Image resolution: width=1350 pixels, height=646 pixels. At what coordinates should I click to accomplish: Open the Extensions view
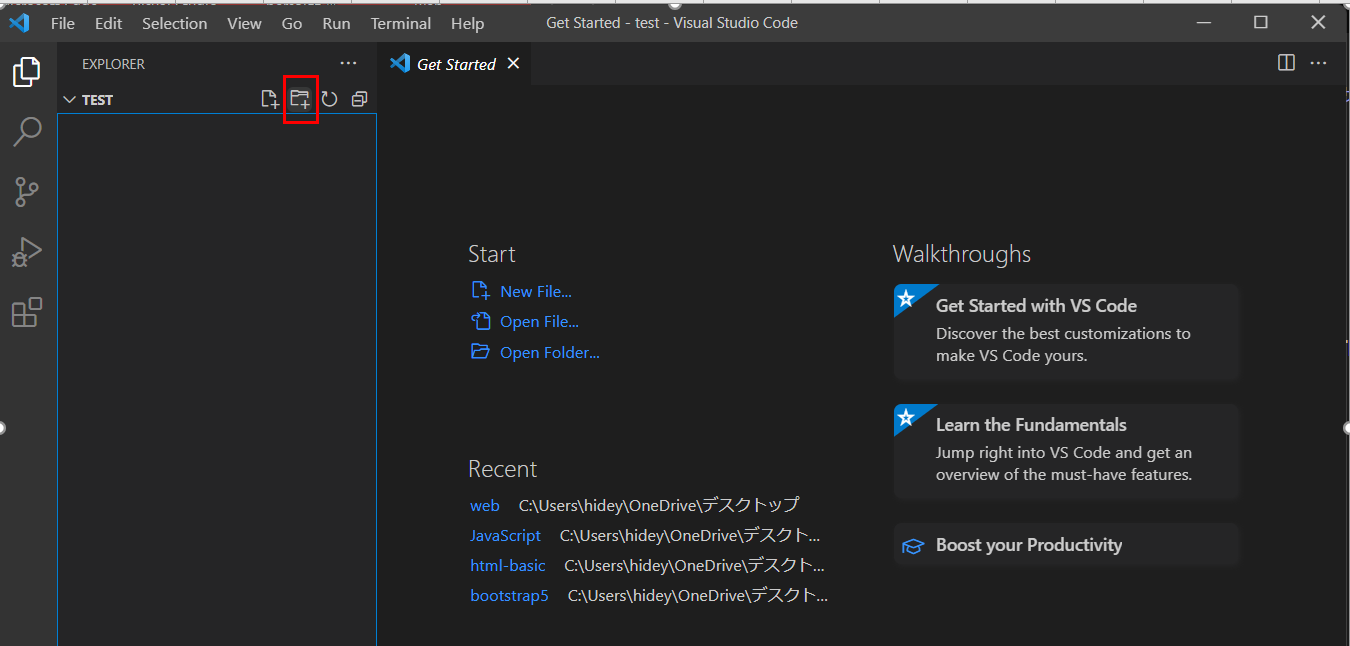[27, 313]
